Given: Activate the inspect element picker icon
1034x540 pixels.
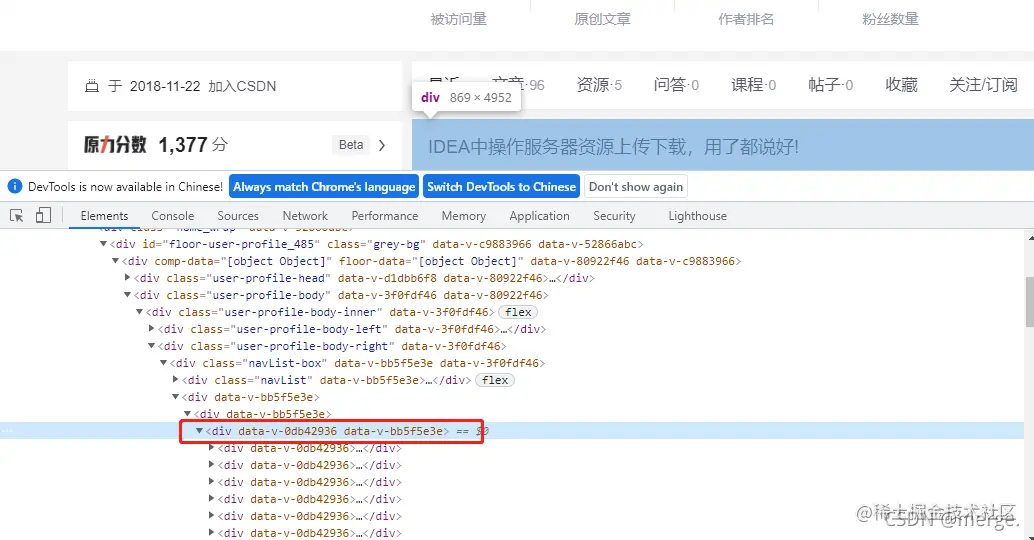Looking at the screenshot, I should coord(16,216).
